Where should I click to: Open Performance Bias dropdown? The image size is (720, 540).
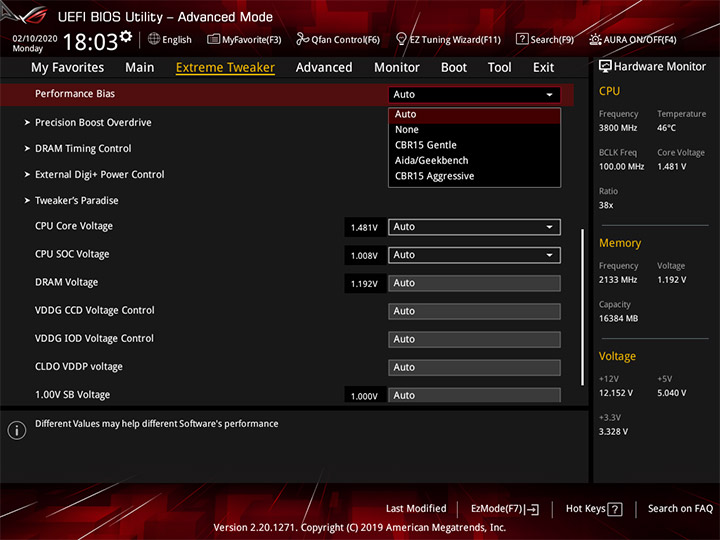click(x=474, y=95)
